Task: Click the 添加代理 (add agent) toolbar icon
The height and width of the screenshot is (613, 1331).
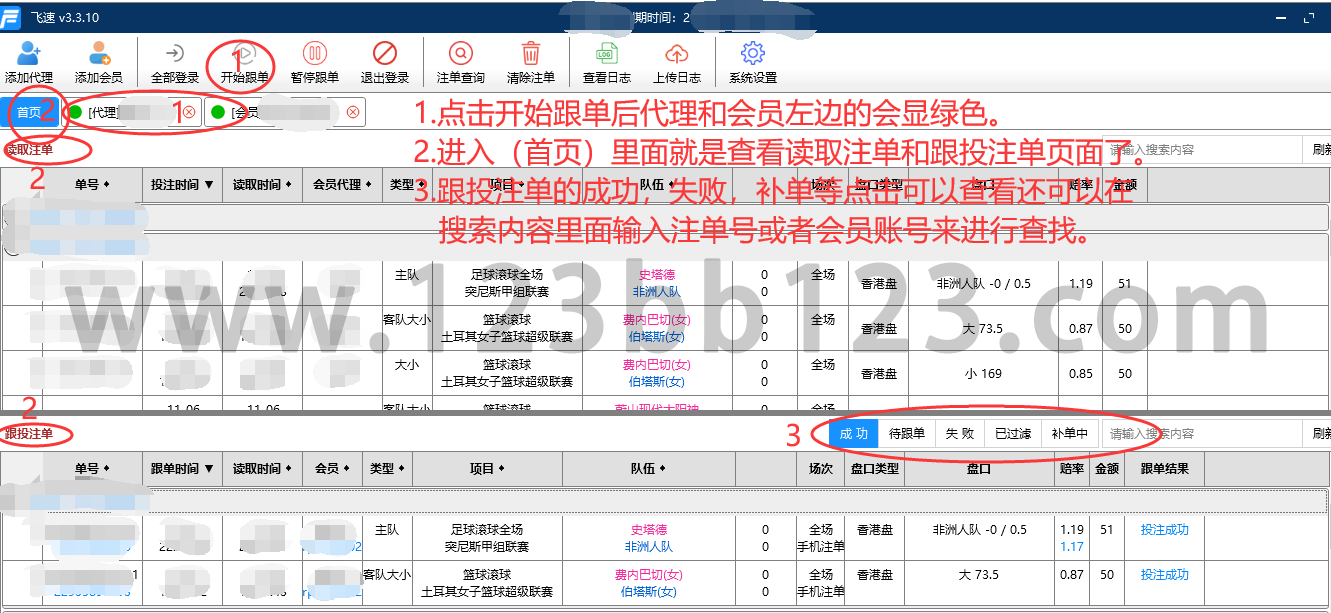Action: pyautogui.click(x=29, y=54)
